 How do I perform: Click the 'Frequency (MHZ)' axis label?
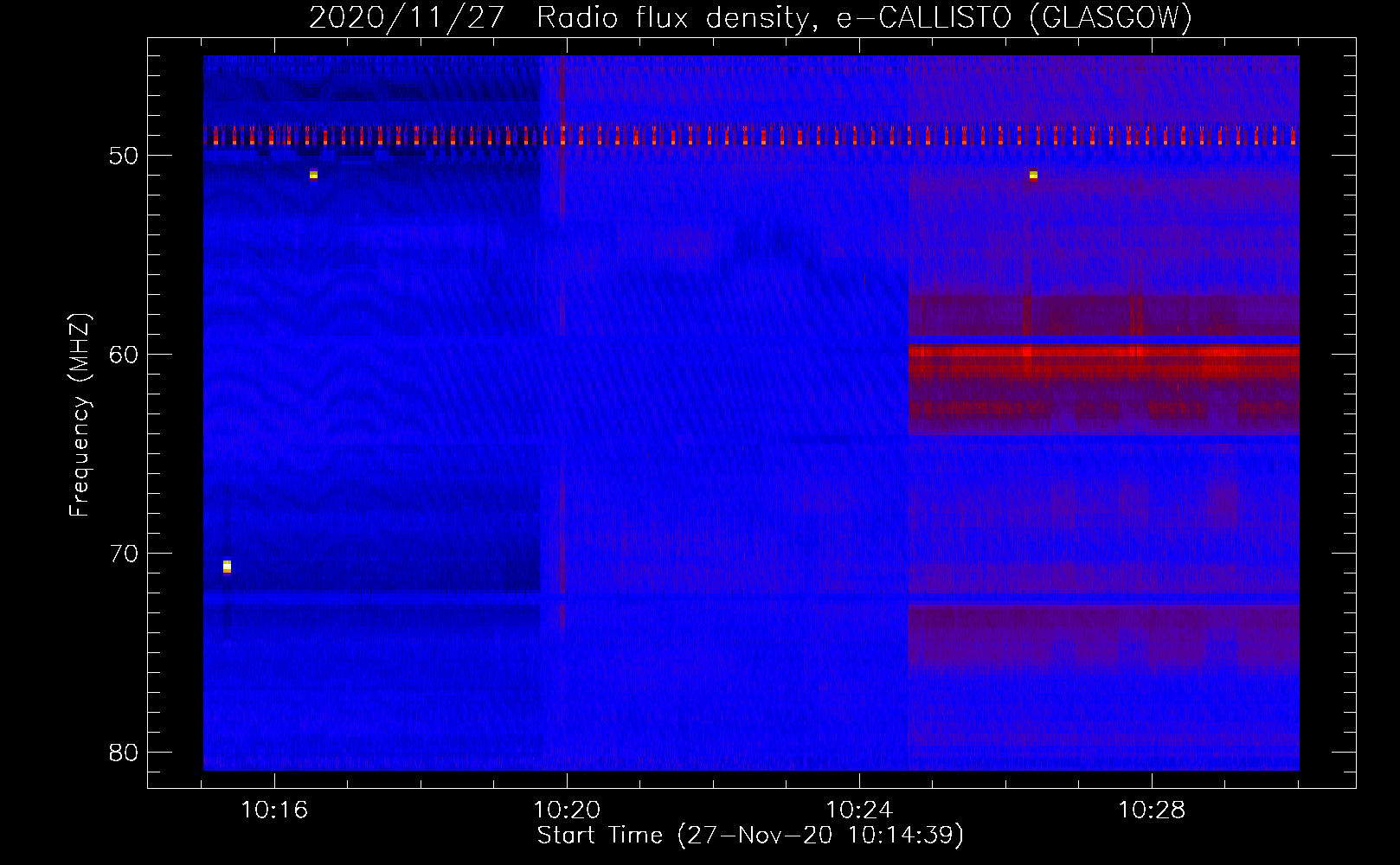(80, 414)
